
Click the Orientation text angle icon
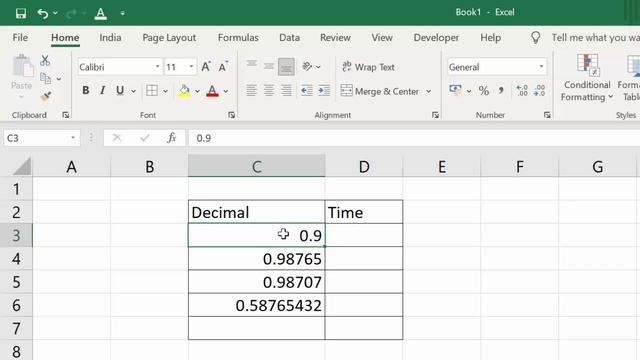(307, 66)
